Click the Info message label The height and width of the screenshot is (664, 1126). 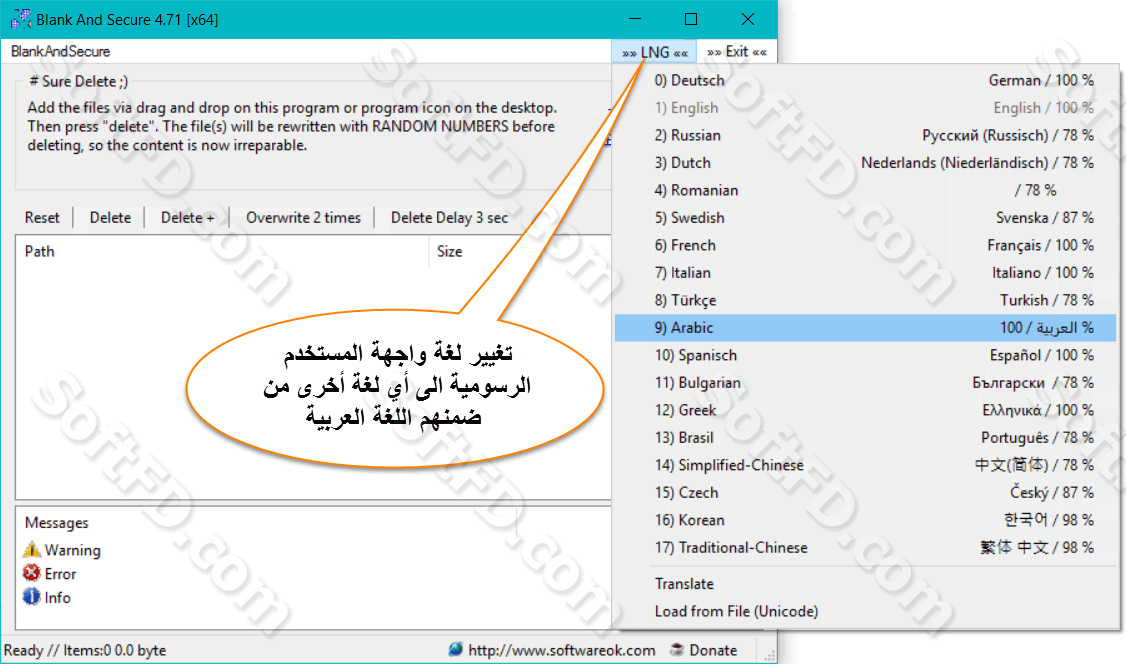click(57, 597)
